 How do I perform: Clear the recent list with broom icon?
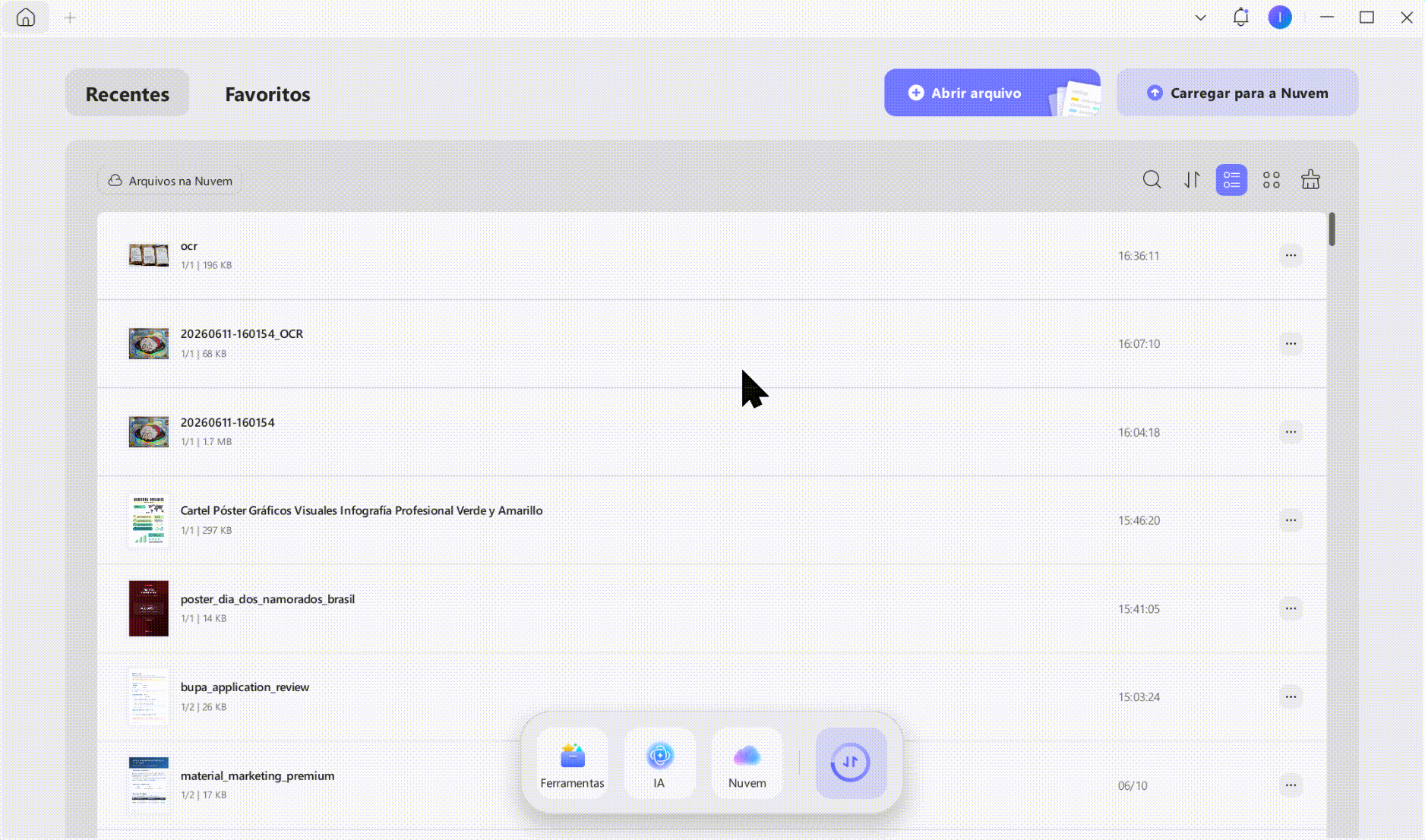tap(1310, 180)
